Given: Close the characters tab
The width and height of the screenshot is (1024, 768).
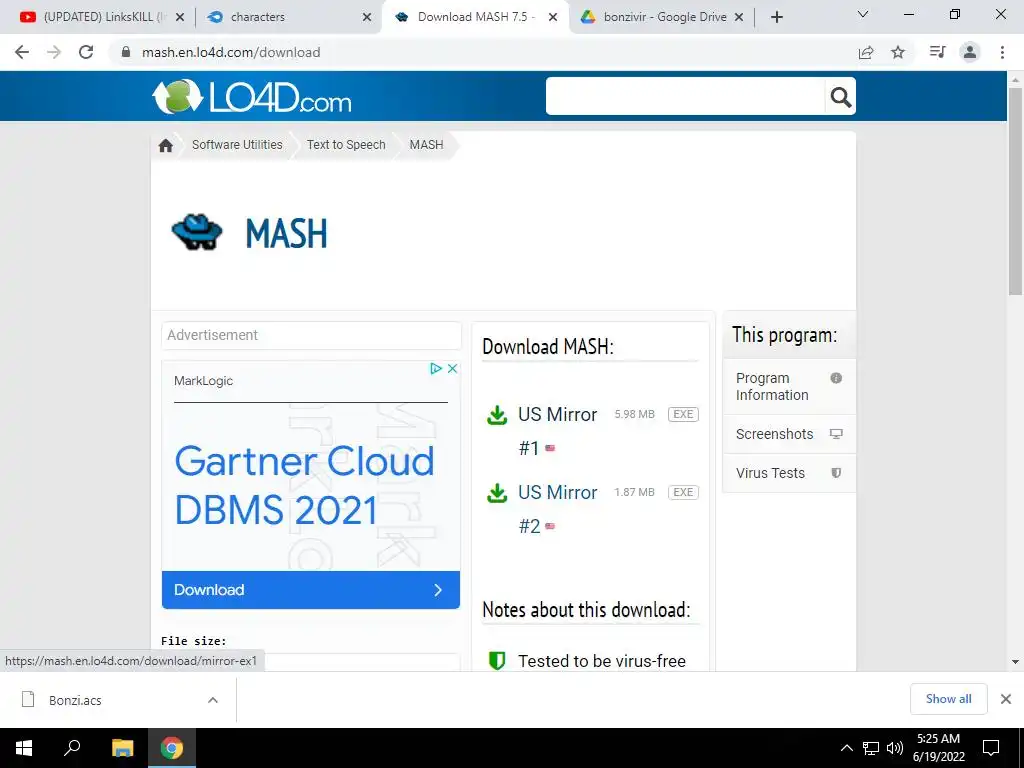Looking at the screenshot, I should pos(367,18).
